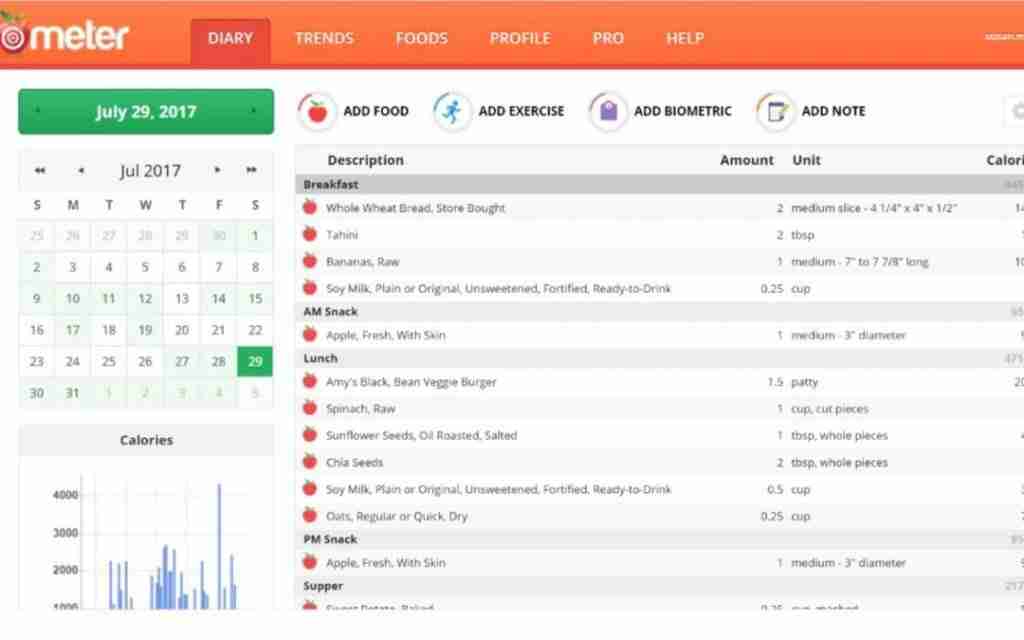Open the Help tab
This screenshot has width=1024, height=640.
(x=685, y=39)
